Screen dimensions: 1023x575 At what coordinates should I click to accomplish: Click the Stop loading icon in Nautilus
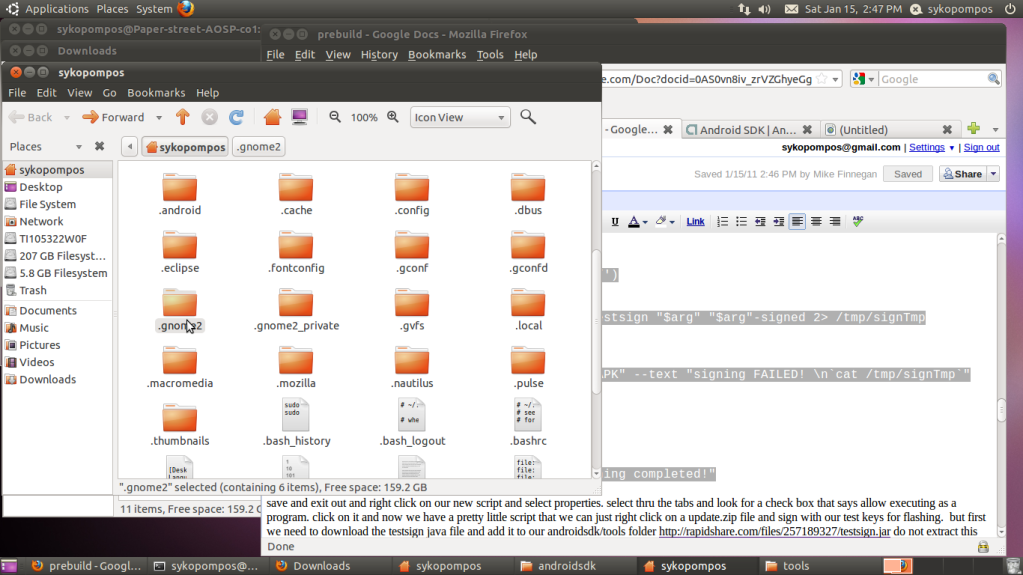coord(209,117)
